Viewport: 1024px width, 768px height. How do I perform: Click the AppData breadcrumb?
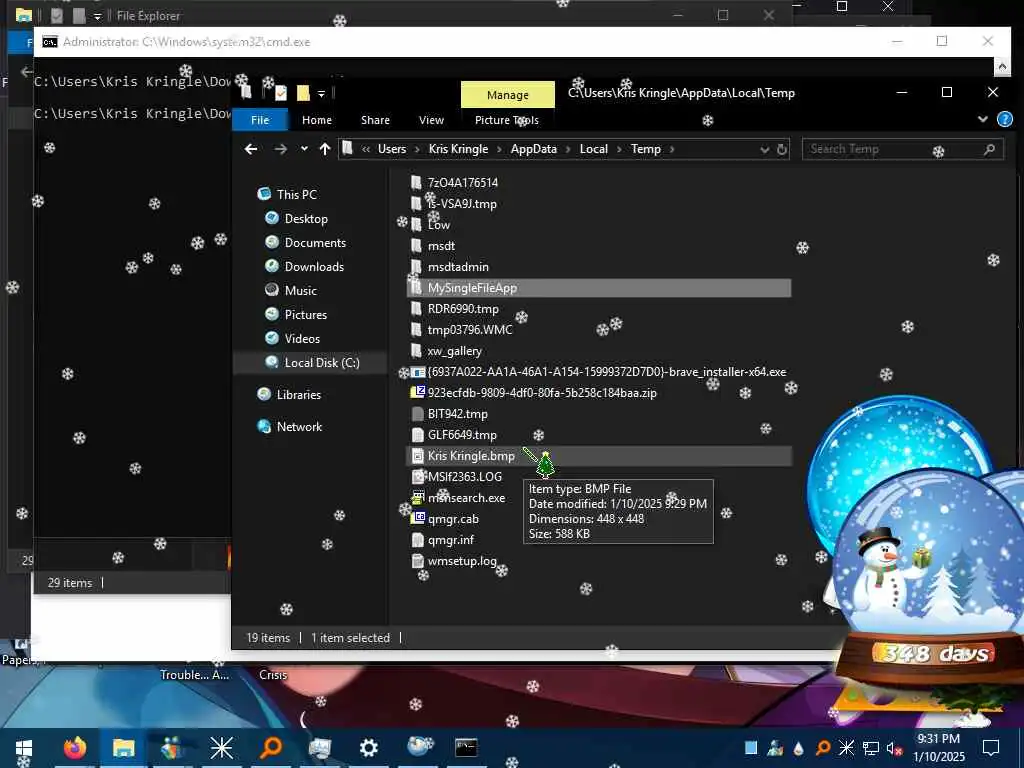click(x=534, y=149)
